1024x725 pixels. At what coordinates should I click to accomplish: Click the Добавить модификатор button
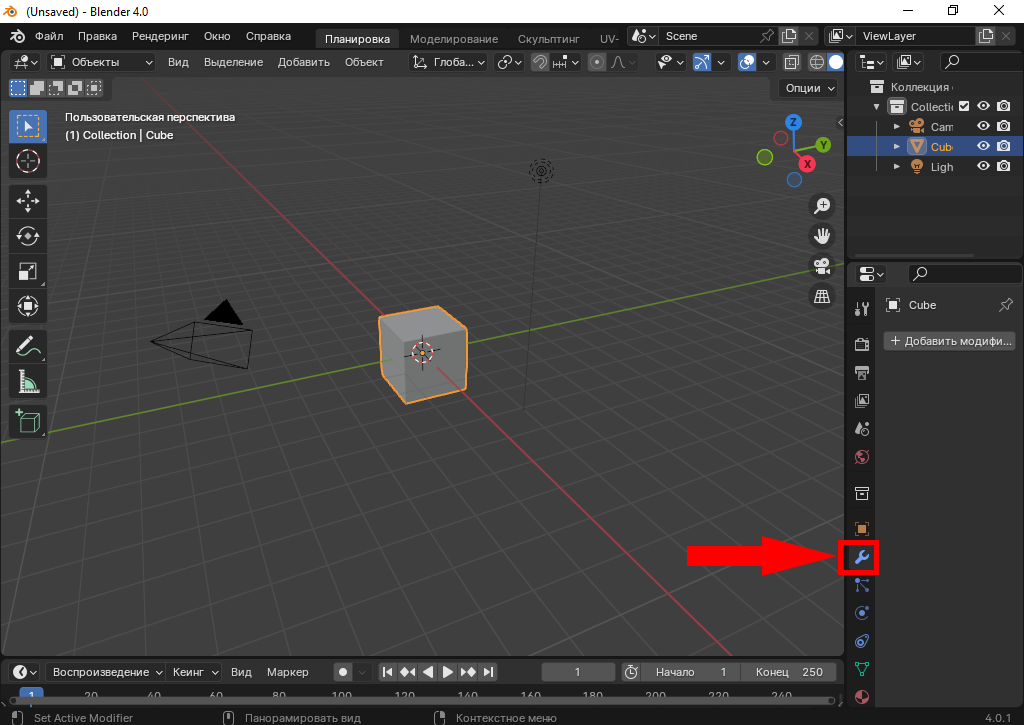coord(949,341)
